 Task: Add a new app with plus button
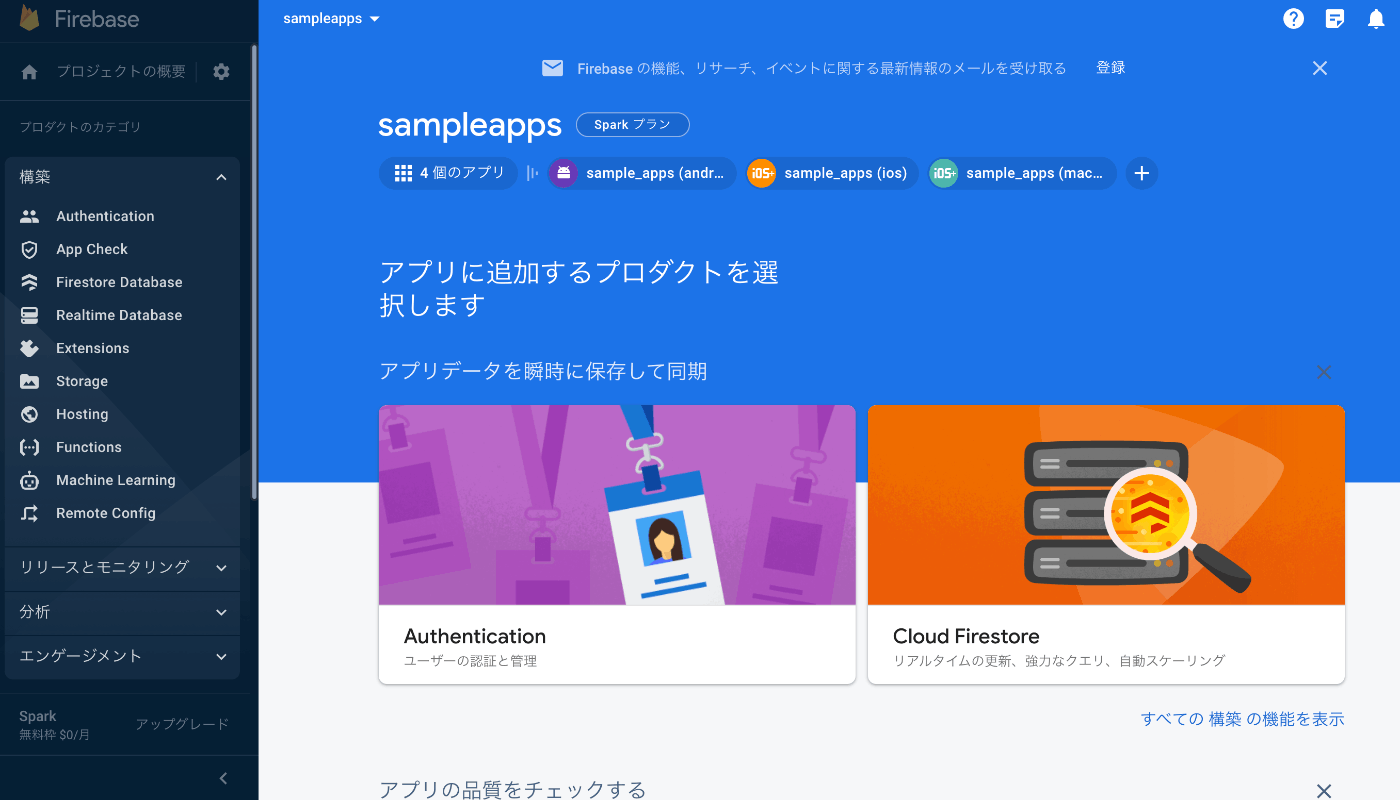pyautogui.click(x=1142, y=173)
